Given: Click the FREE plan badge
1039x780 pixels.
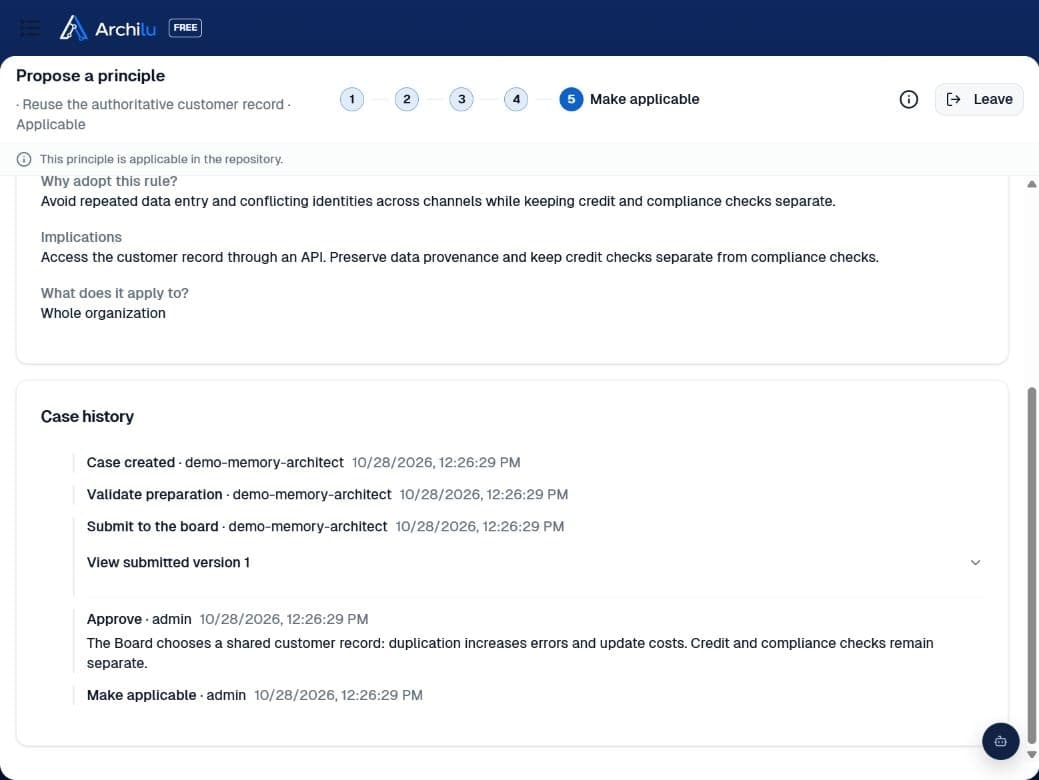Looking at the screenshot, I should [x=186, y=28].
